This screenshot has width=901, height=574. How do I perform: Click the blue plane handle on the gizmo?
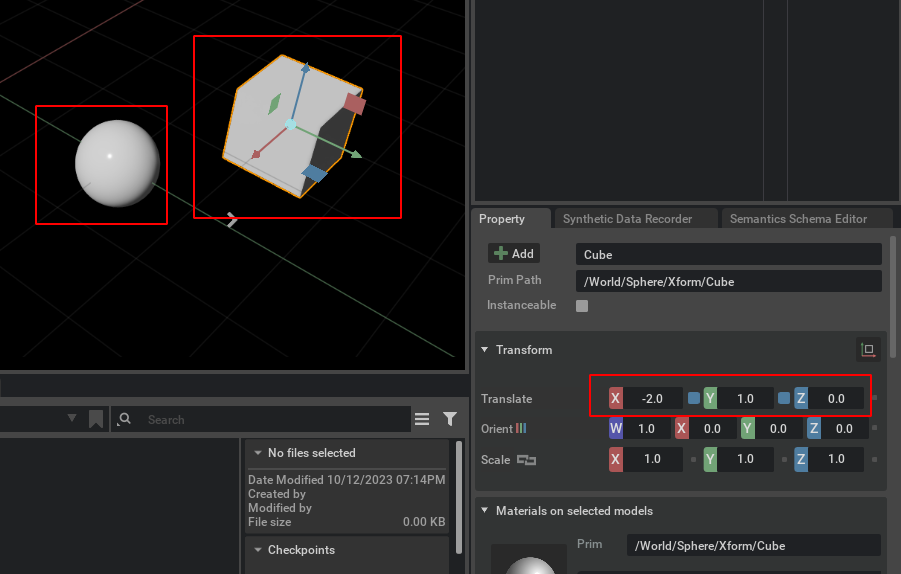(314, 172)
